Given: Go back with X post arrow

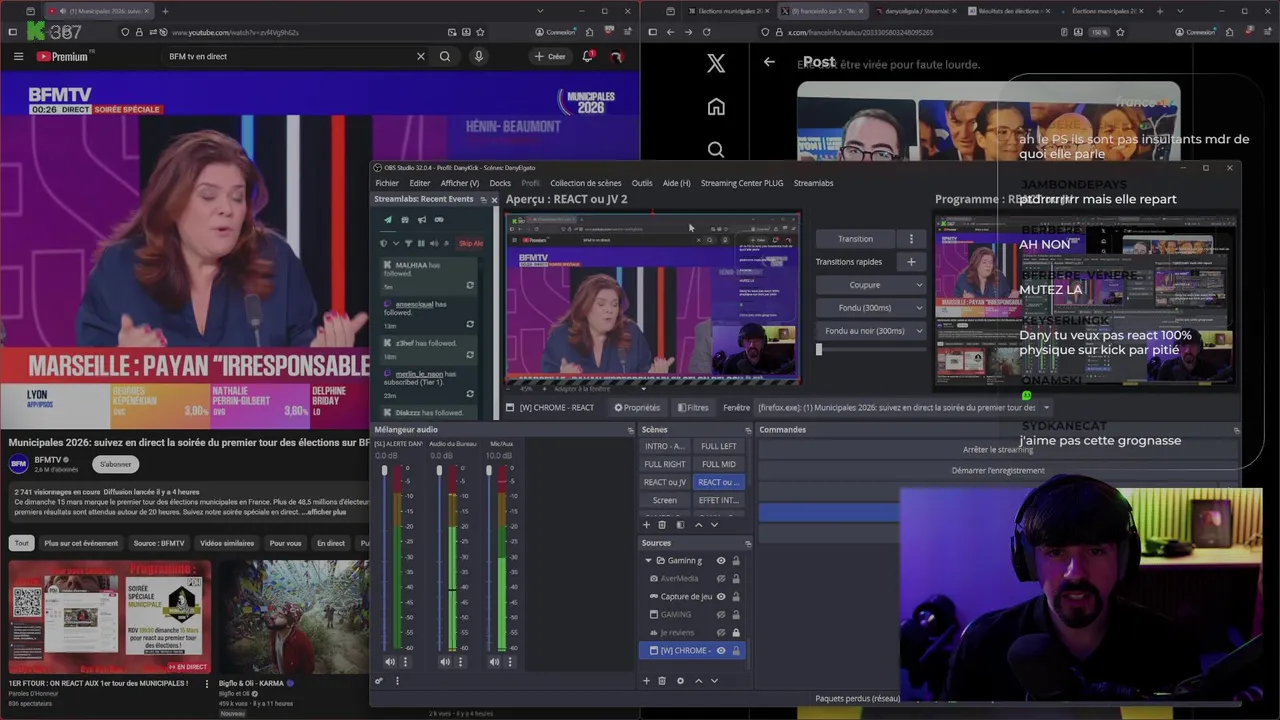Looking at the screenshot, I should click(769, 62).
